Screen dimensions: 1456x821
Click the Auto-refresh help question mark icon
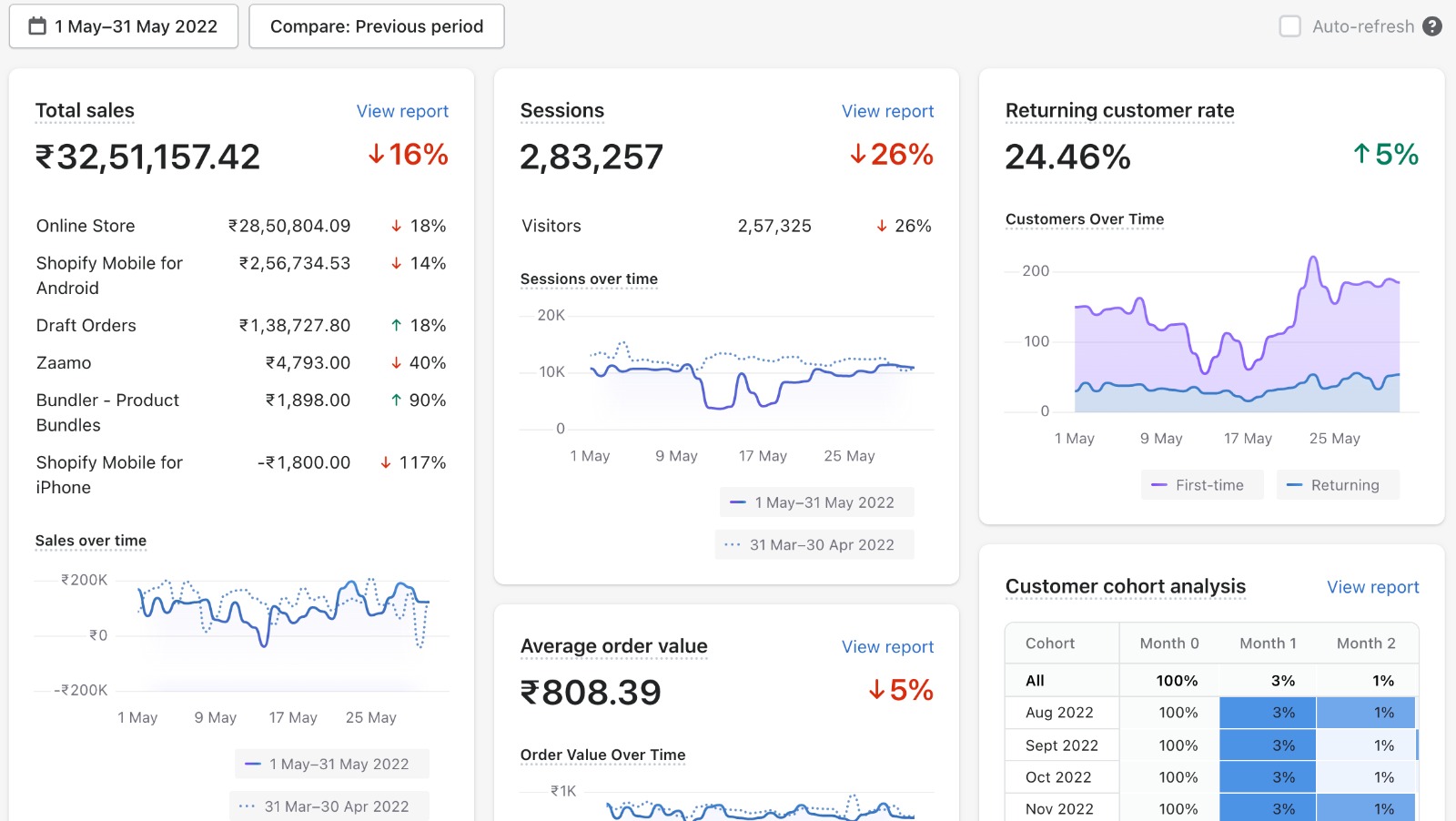click(1432, 26)
